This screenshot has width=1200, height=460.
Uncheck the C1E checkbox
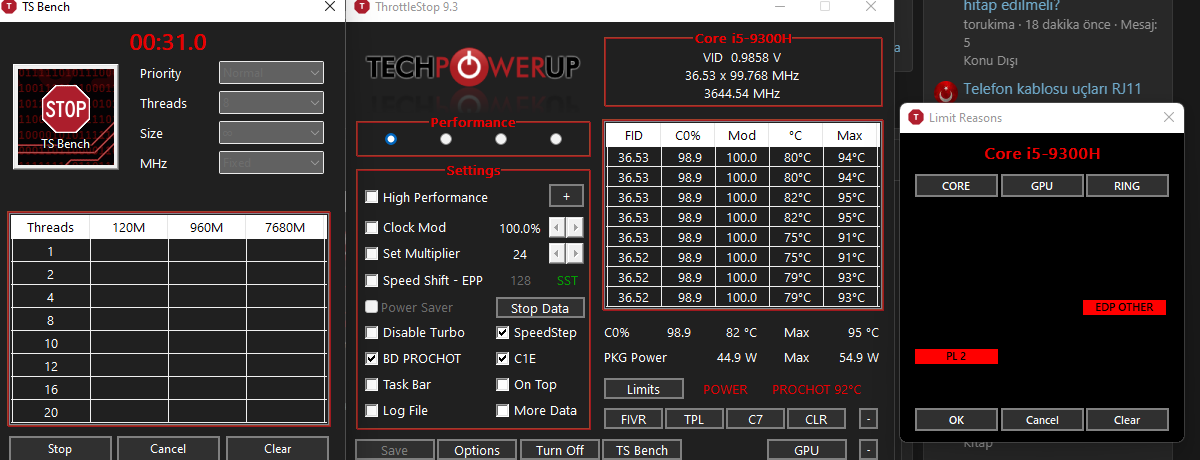[x=503, y=359]
